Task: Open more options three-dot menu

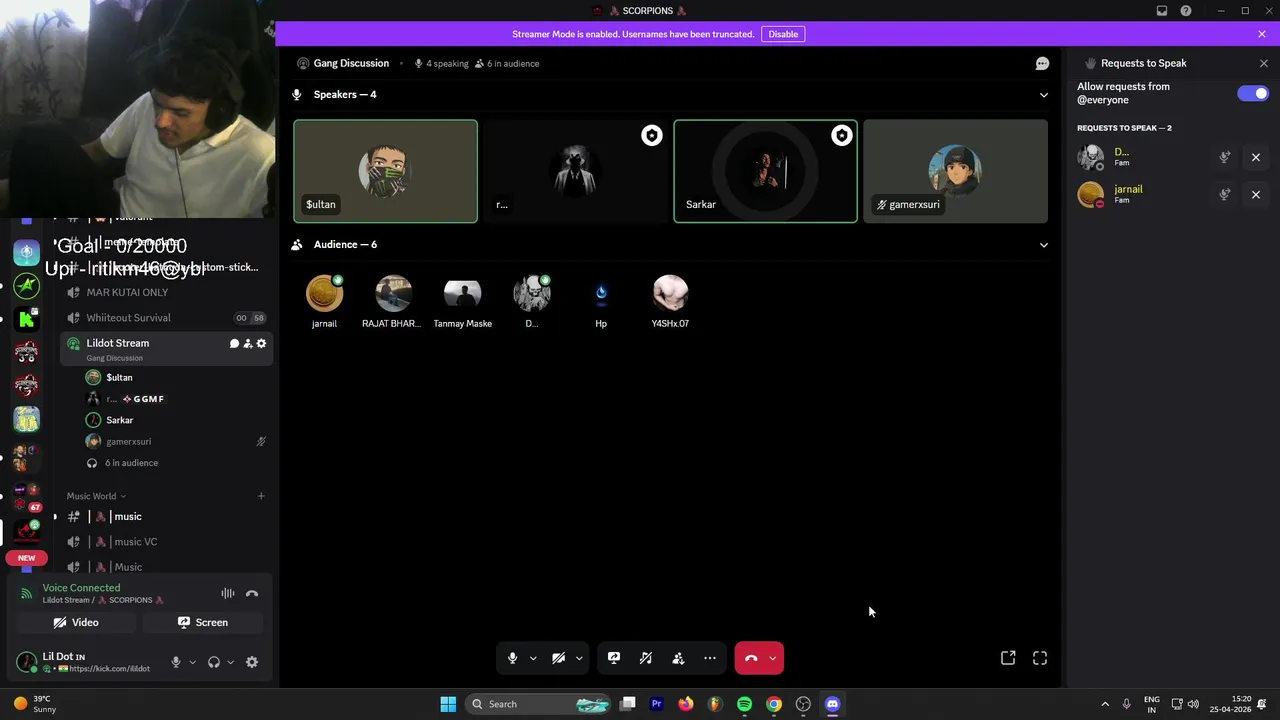Action: click(710, 658)
